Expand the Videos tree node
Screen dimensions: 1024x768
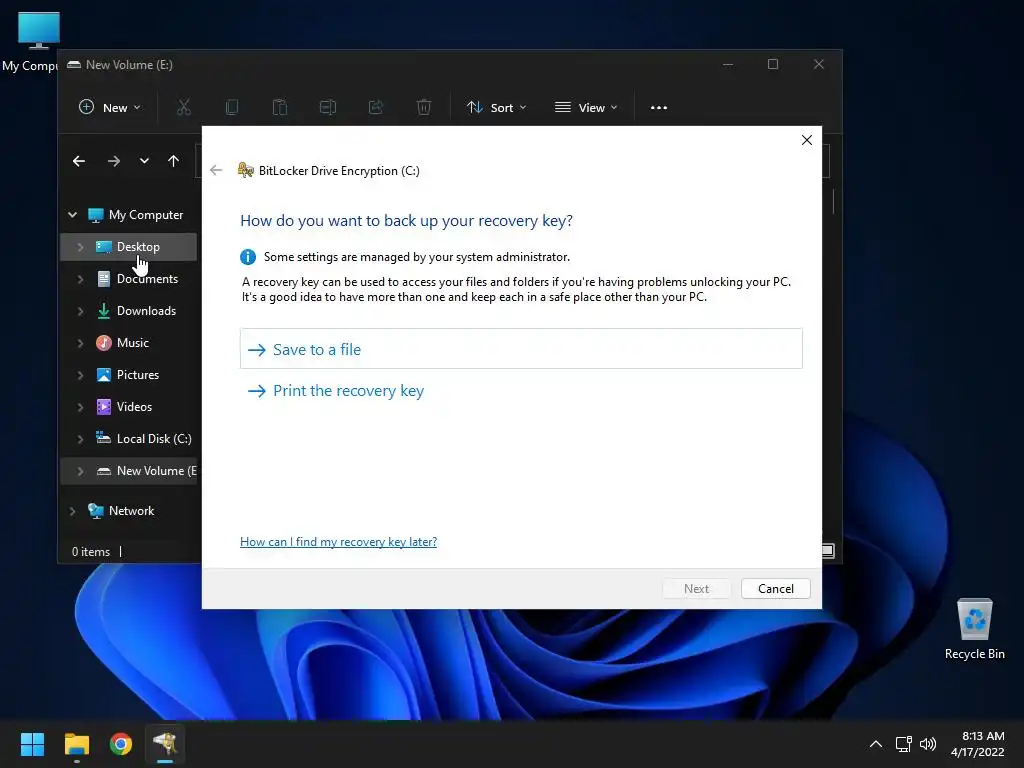[x=80, y=407]
